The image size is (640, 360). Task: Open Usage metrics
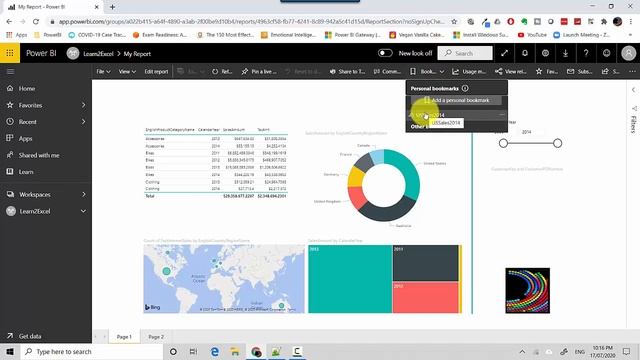point(469,71)
